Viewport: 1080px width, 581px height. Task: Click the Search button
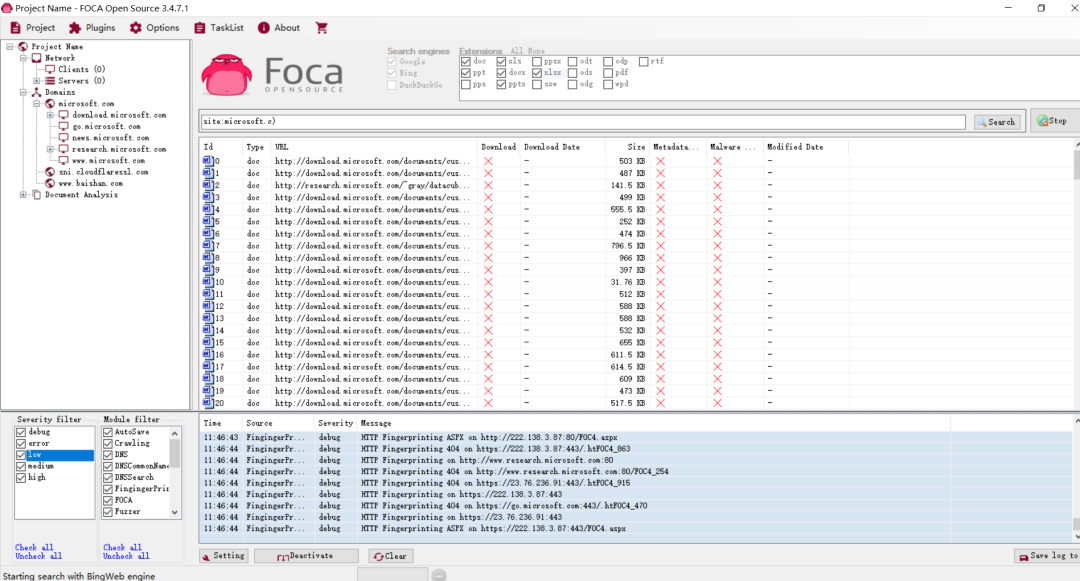(x=997, y=122)
